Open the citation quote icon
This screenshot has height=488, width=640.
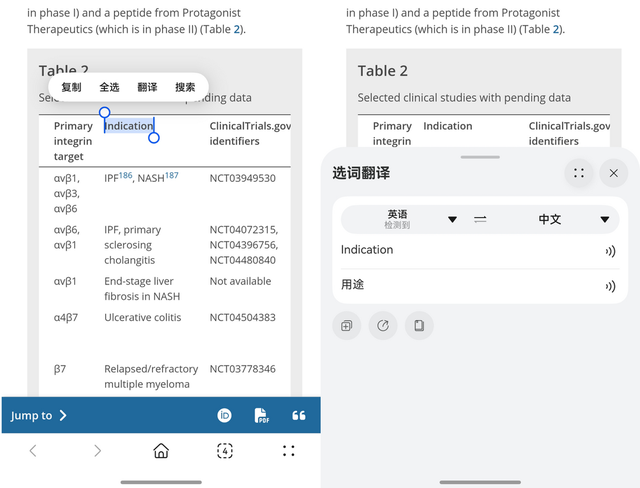tap(298, 415)
